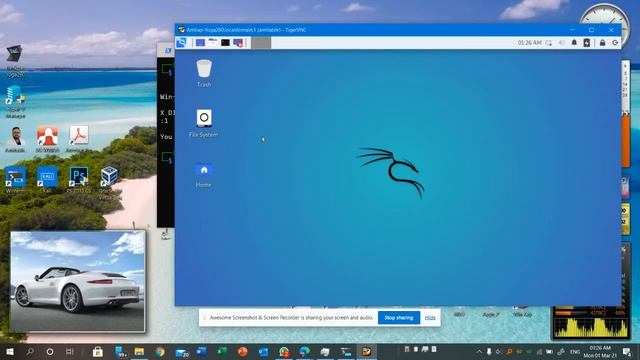
Task: Click the Hide link in sharing bar
Action: pyautogui.click(x=430, y=318)
